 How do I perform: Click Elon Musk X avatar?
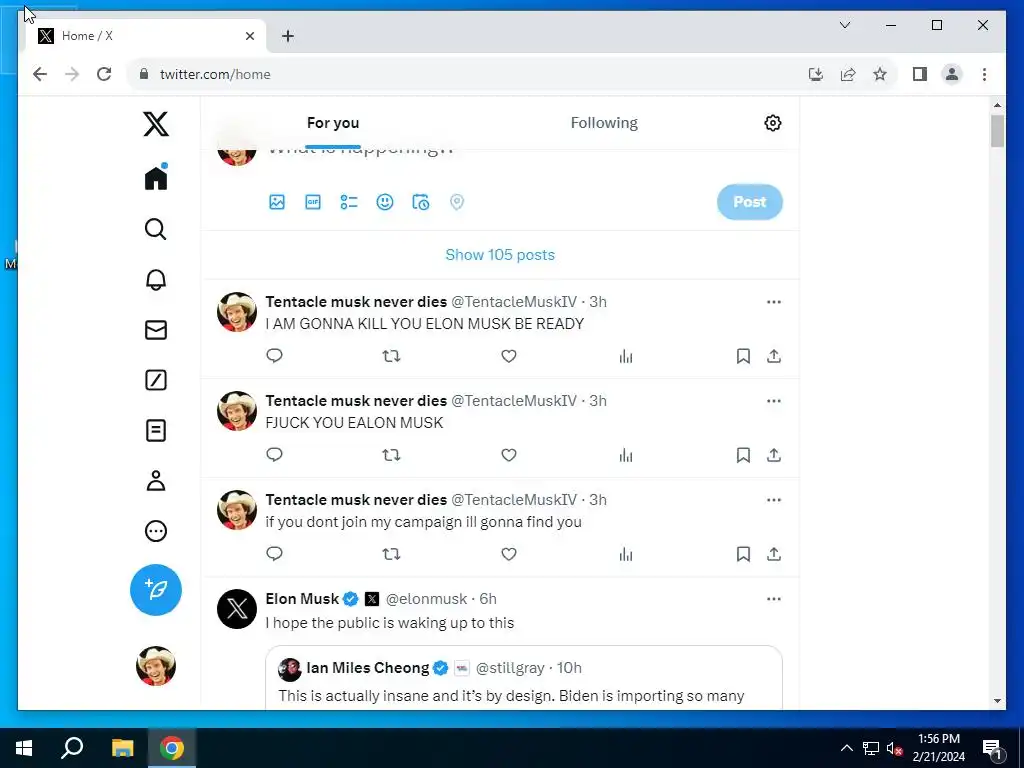click(x=237, y=609)
